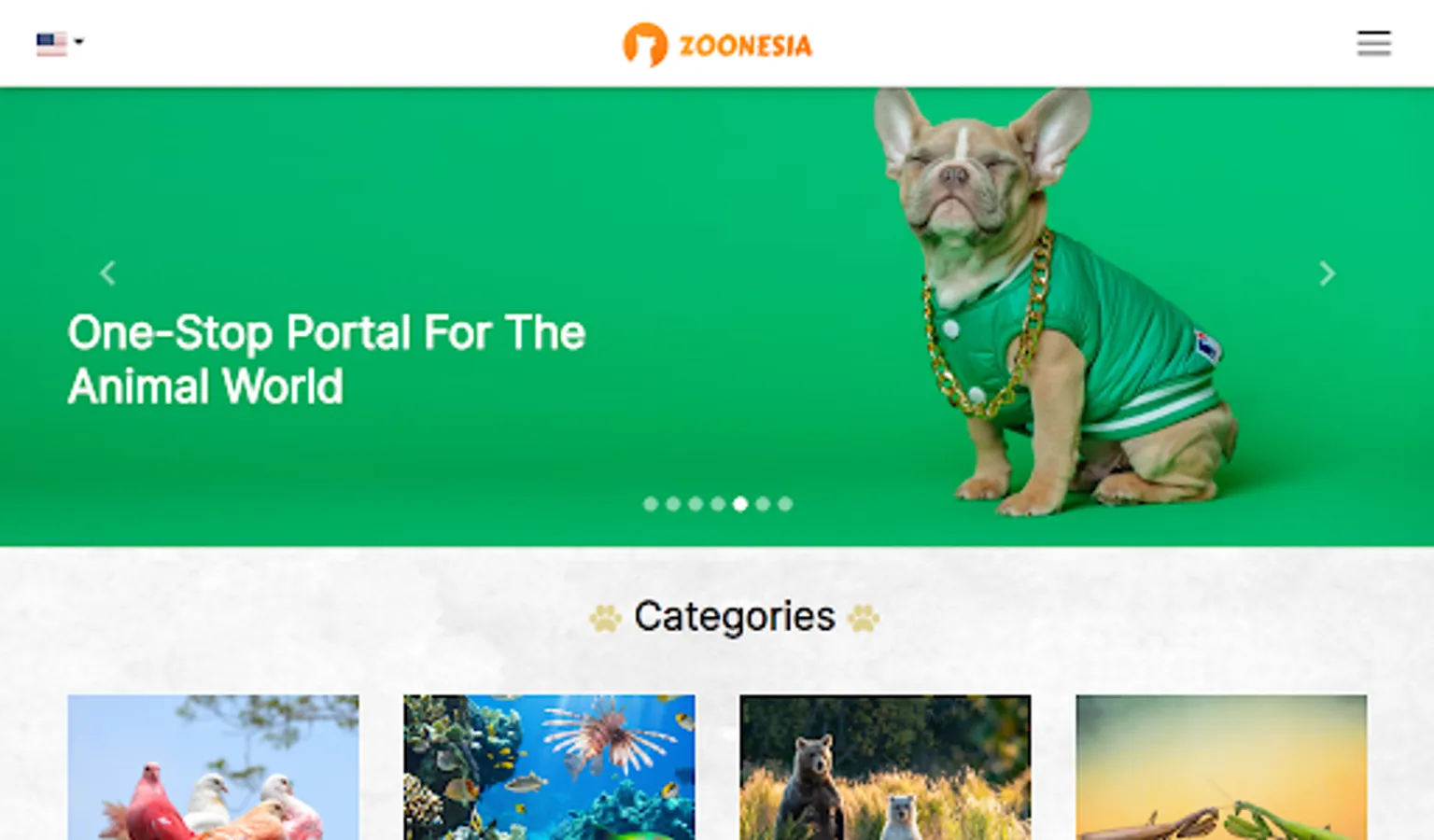This screenshot has height=840, width=1434.
Task: Open the hamburger menu
Action: pos(1373,43)
